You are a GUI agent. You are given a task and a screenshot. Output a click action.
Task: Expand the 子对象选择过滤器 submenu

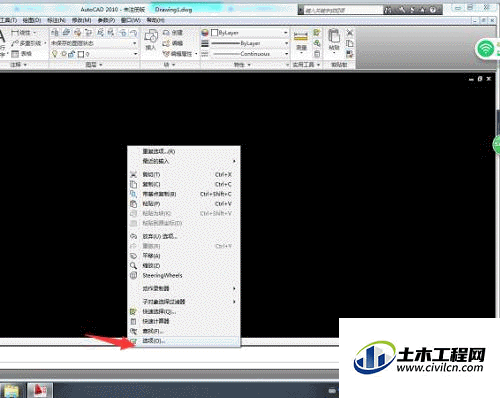click(184, 301)
